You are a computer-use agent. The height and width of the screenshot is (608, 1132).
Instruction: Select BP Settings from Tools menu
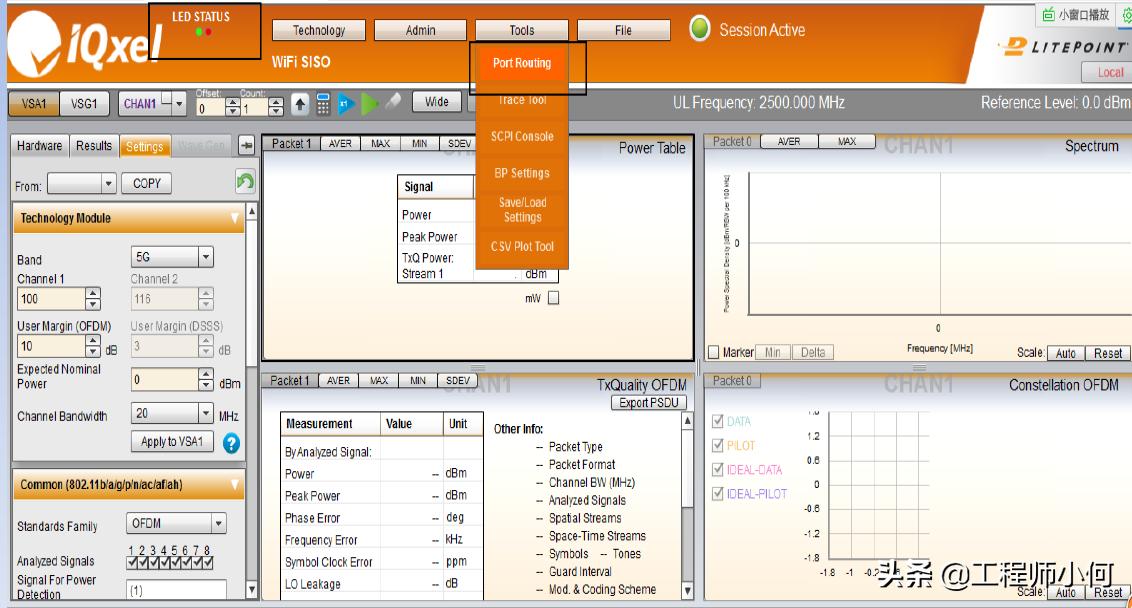(x=522, y=173)
